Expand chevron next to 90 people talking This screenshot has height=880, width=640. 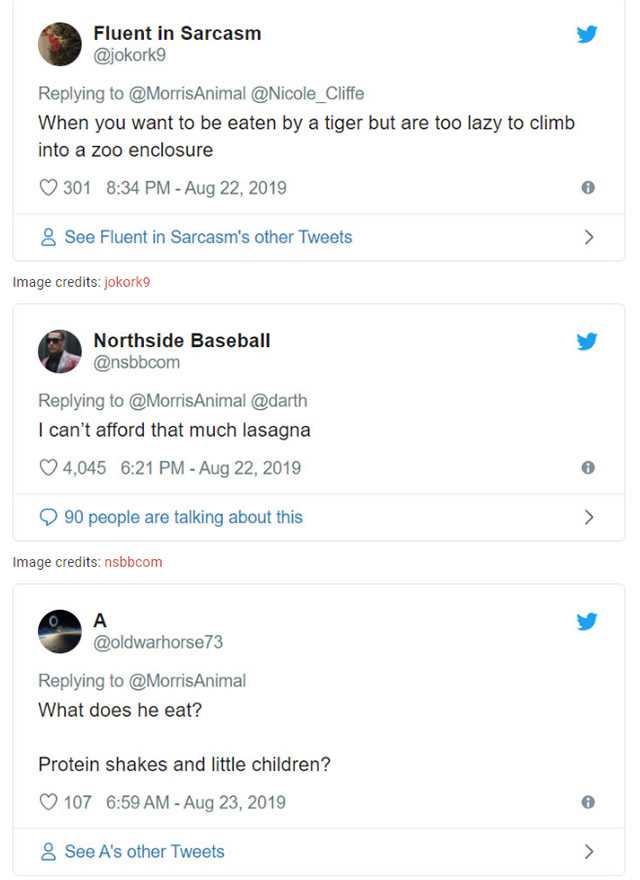coord(589,518)
